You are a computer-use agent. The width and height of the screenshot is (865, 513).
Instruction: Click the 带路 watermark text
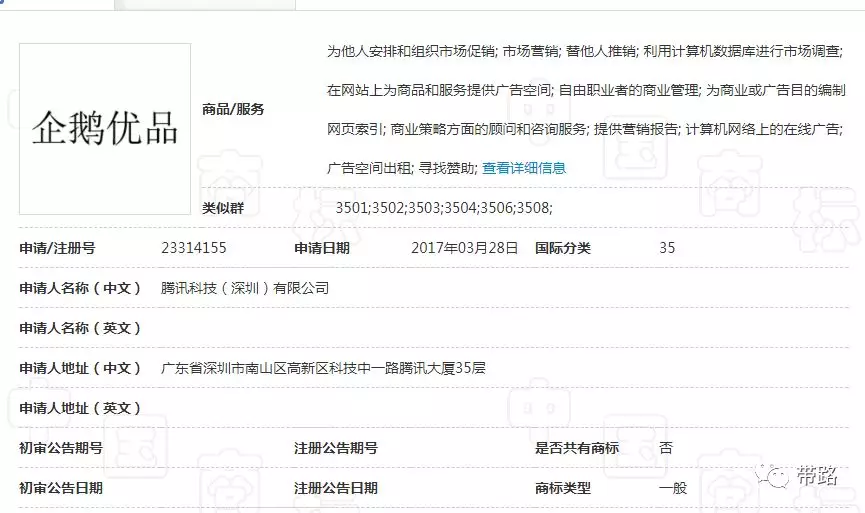click(817, 476)
